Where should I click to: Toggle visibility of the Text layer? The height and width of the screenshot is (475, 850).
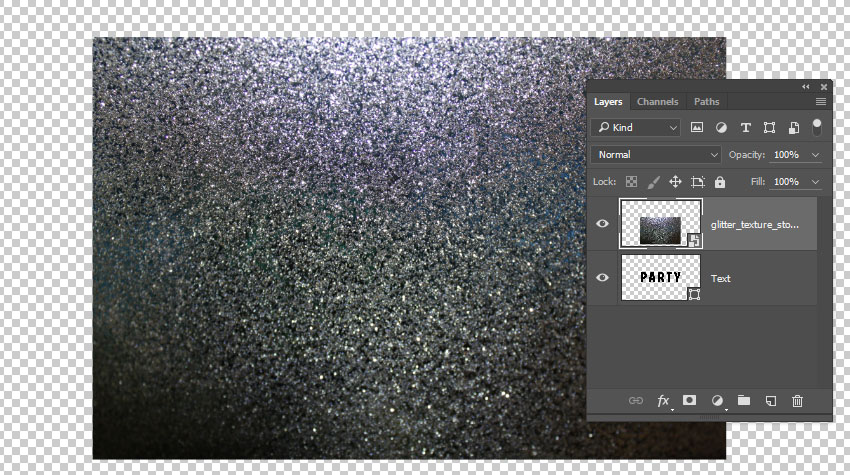point(602,278)
